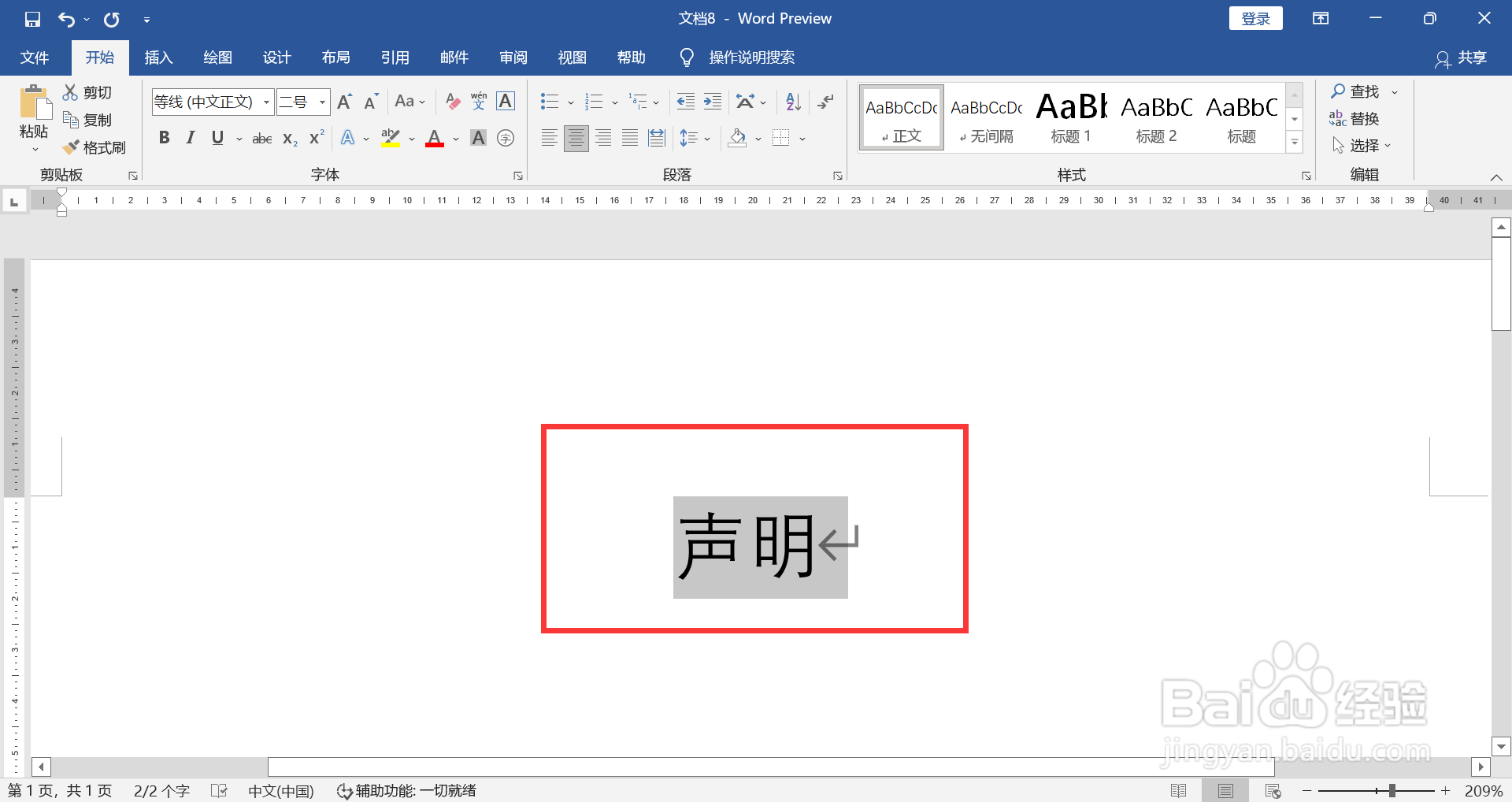Image resolution: width=1512 pixels, height=802 pixels.
Task: Activate the Format Painter 格式刷
Action: click(x=94, y=147)
